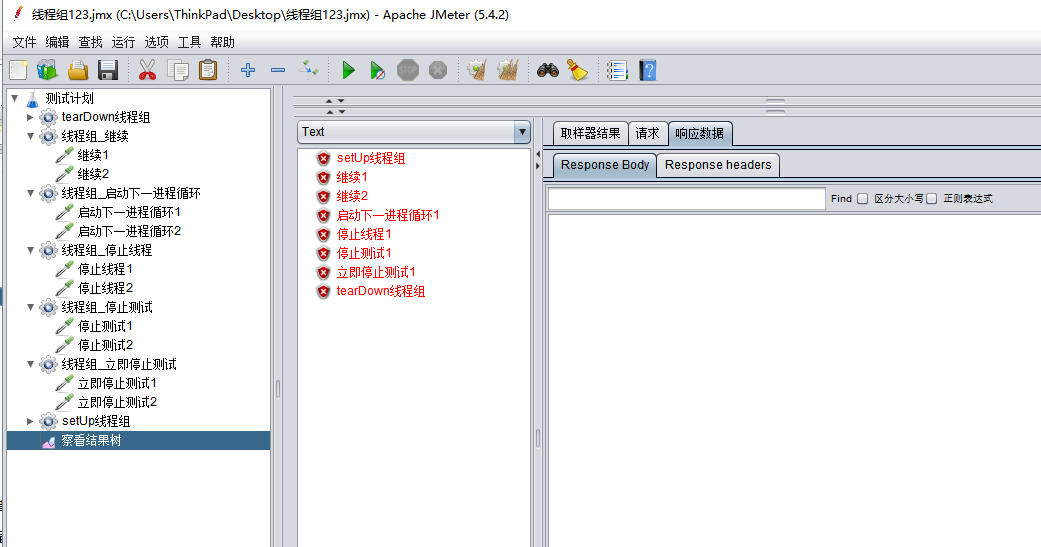Collapse the 线程组_停止测试 node

[x=31, y=307]
